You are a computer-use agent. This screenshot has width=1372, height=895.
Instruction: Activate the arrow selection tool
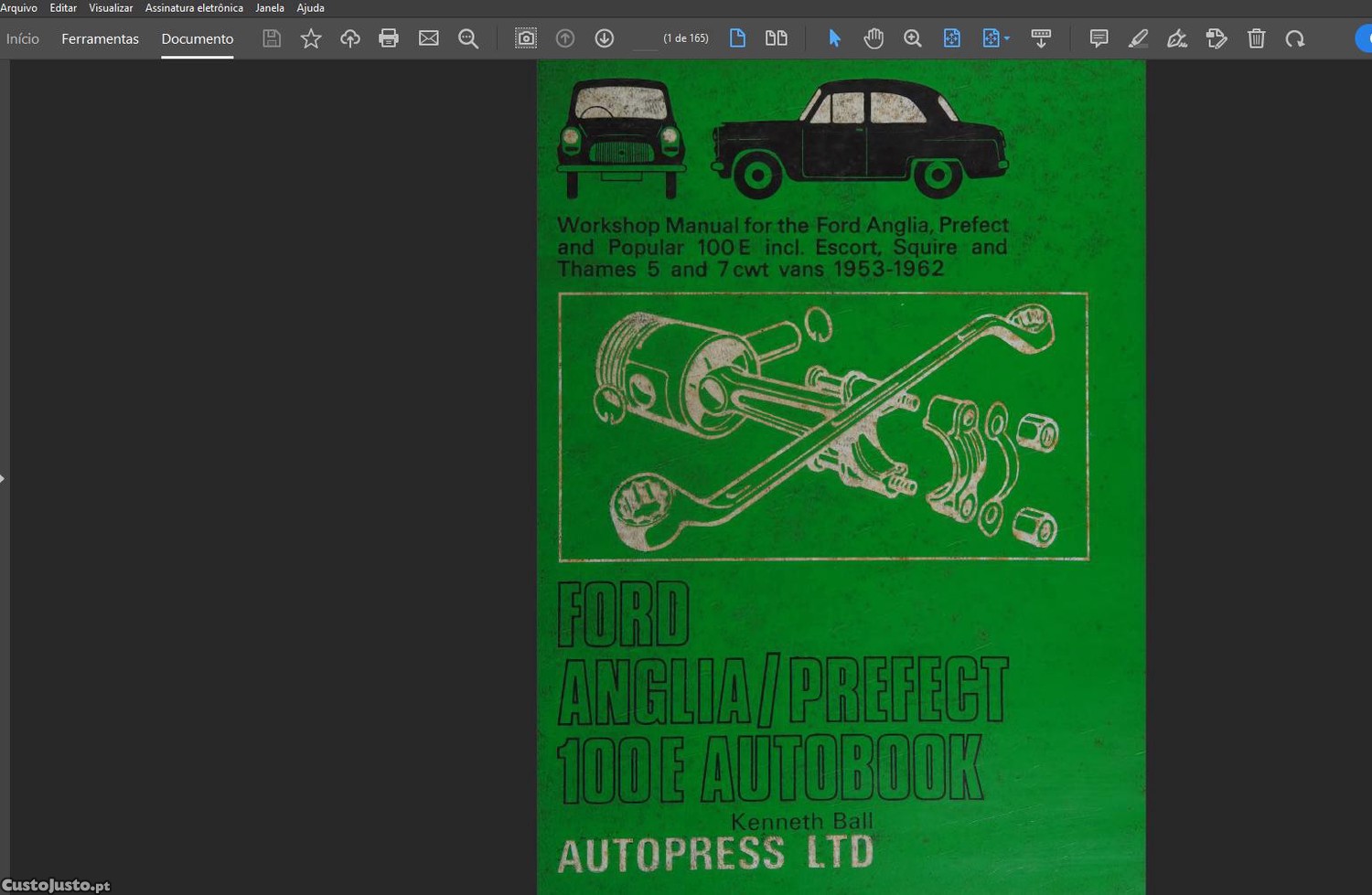pos(834,38)
